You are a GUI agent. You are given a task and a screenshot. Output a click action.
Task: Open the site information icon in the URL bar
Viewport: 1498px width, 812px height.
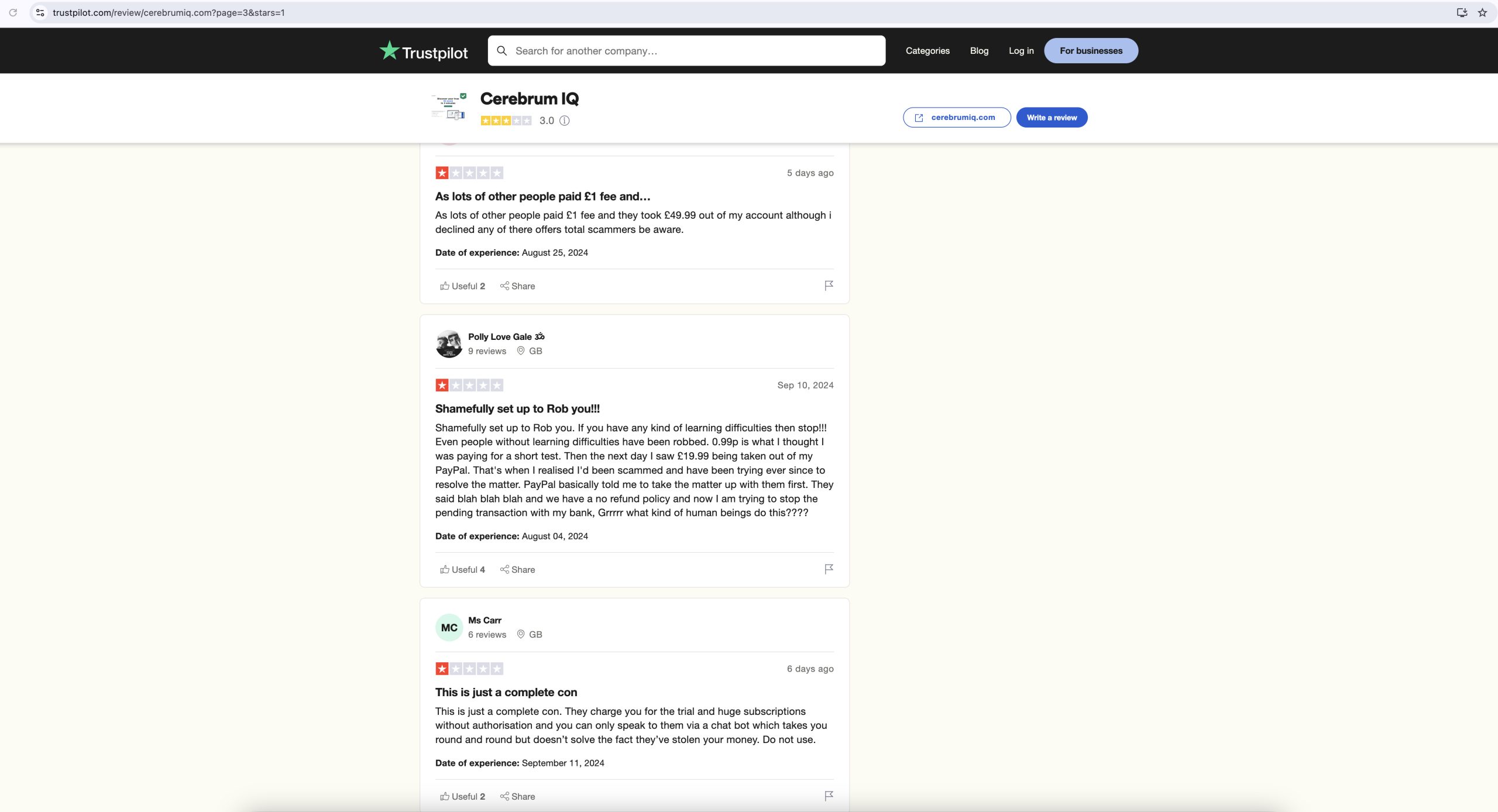[x=40, y=12]
